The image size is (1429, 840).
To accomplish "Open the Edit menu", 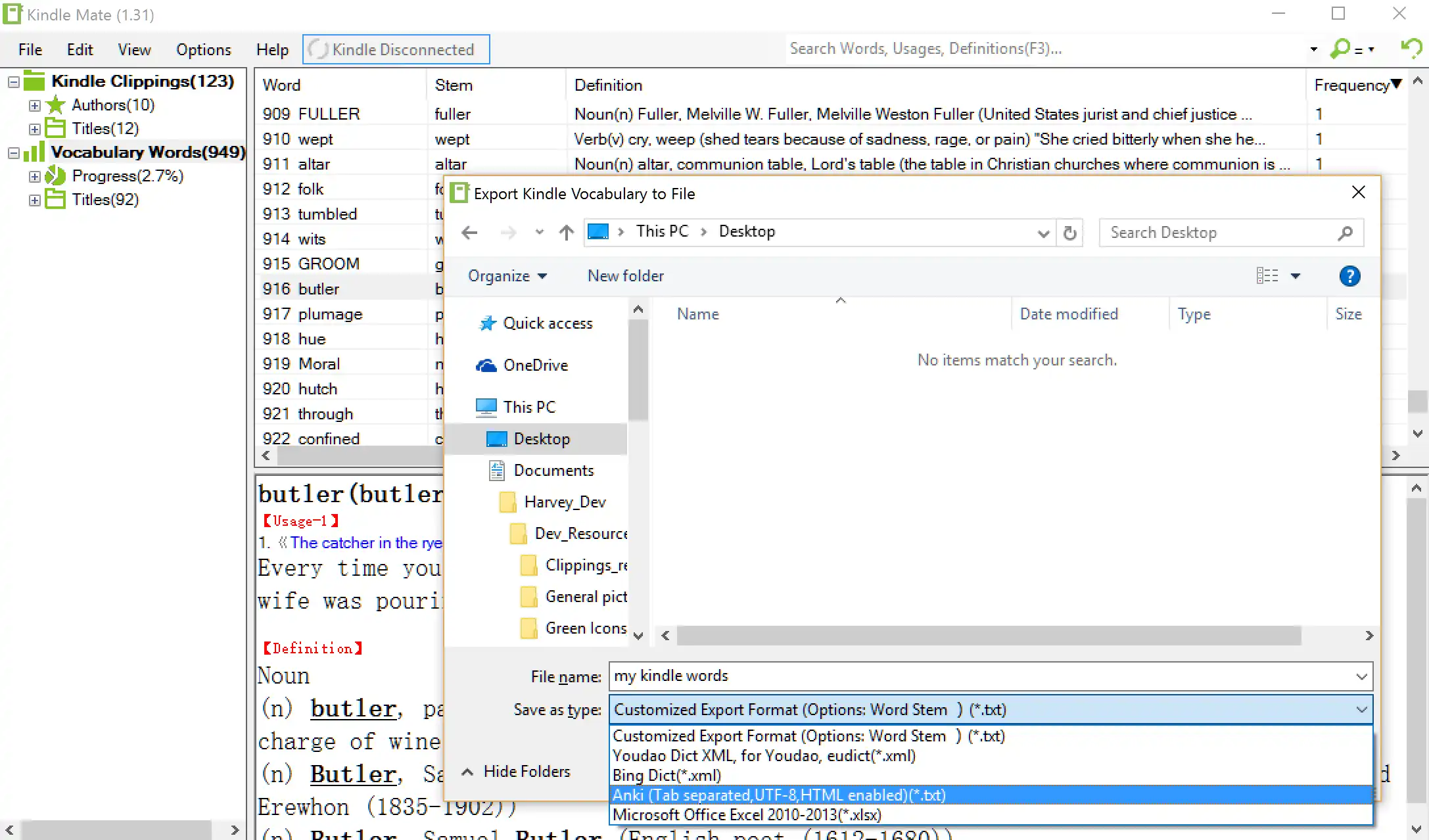I will tap(80, 50).
